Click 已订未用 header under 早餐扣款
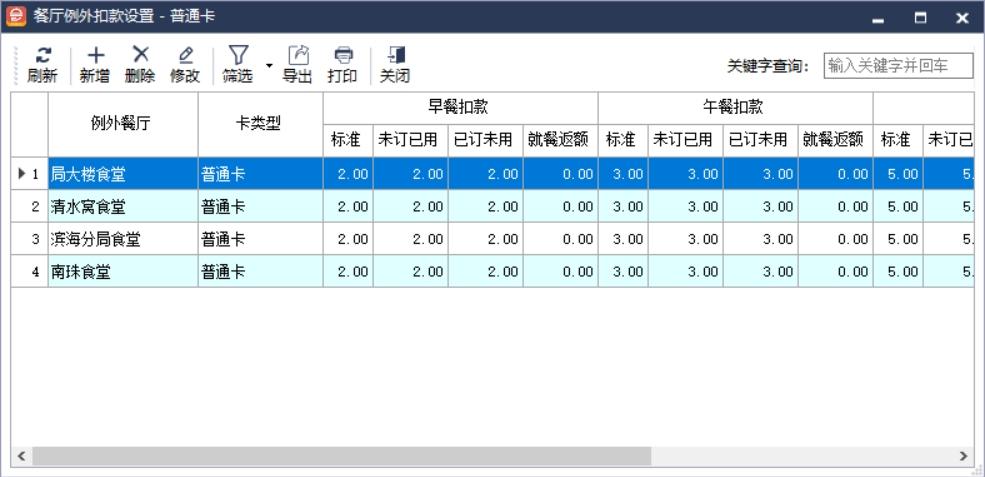Screen dimensions: 985x477 pyautogui.click(x=486, y=141)
